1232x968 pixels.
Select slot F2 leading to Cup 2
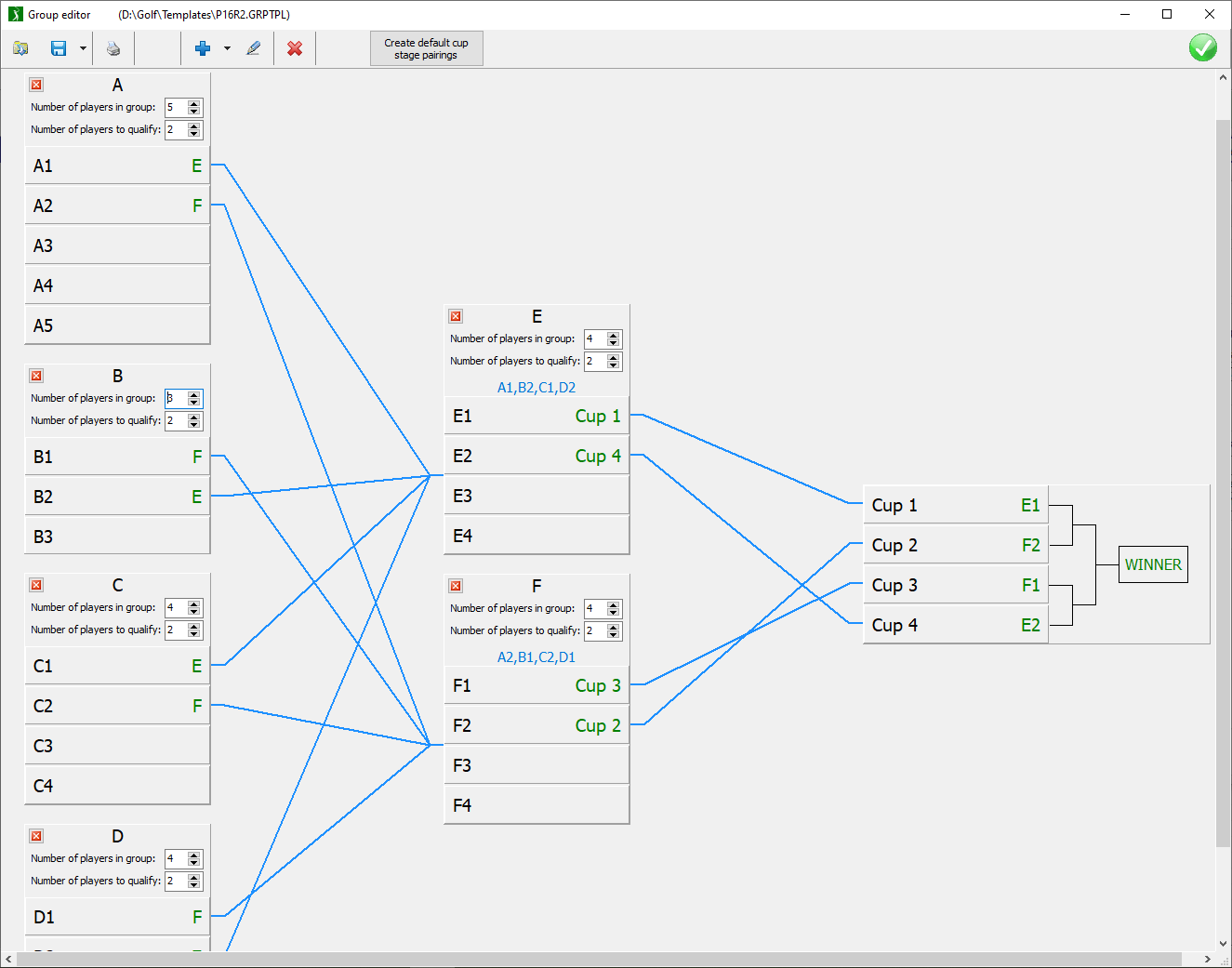point(537,725)
